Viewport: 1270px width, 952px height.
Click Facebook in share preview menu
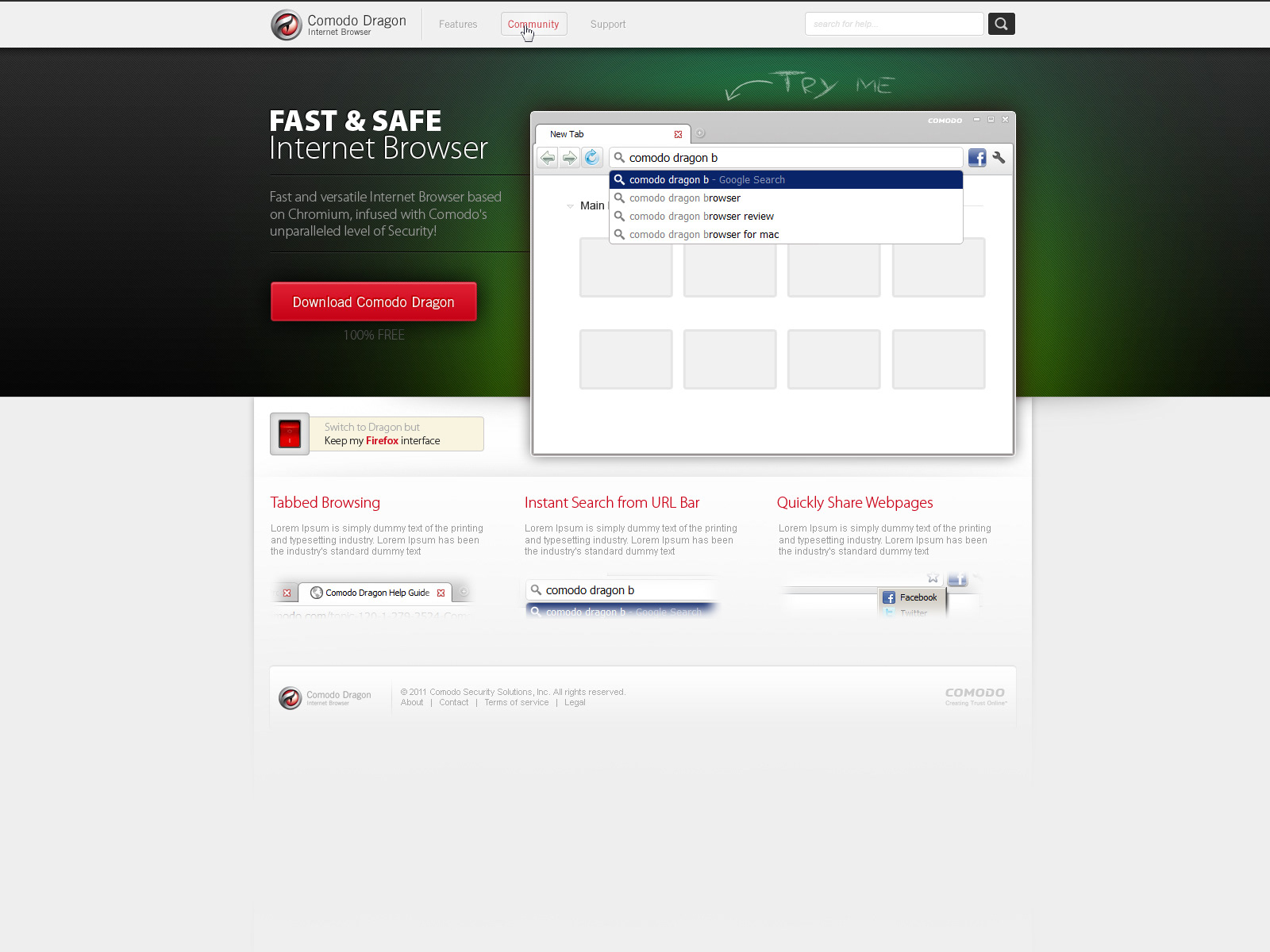click(910, 597)
